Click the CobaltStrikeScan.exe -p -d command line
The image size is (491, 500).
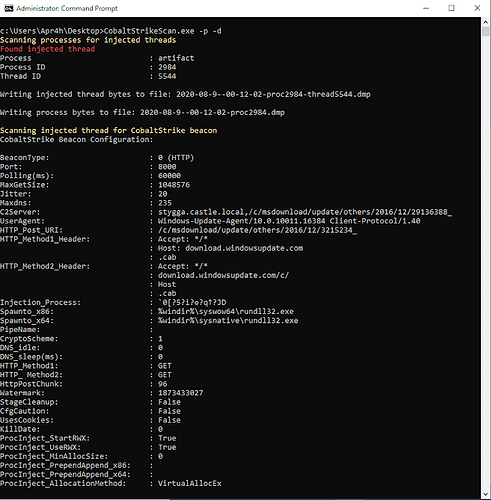coord(163,31)
